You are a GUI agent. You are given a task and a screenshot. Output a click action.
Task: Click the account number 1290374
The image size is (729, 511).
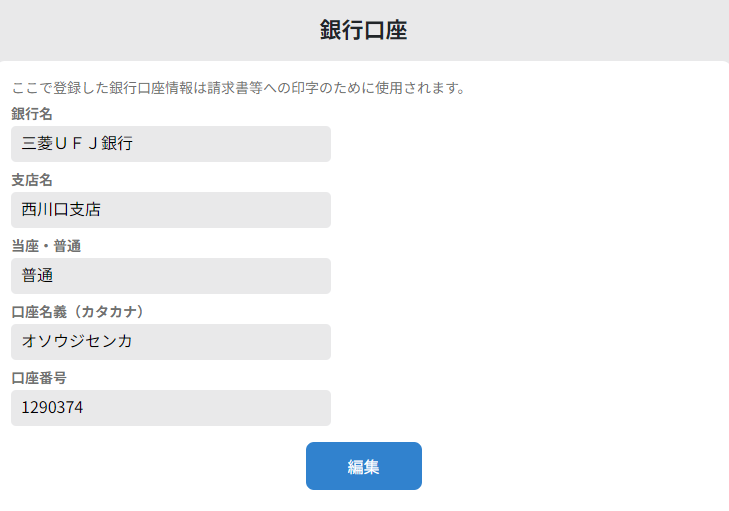pos(52,408)
